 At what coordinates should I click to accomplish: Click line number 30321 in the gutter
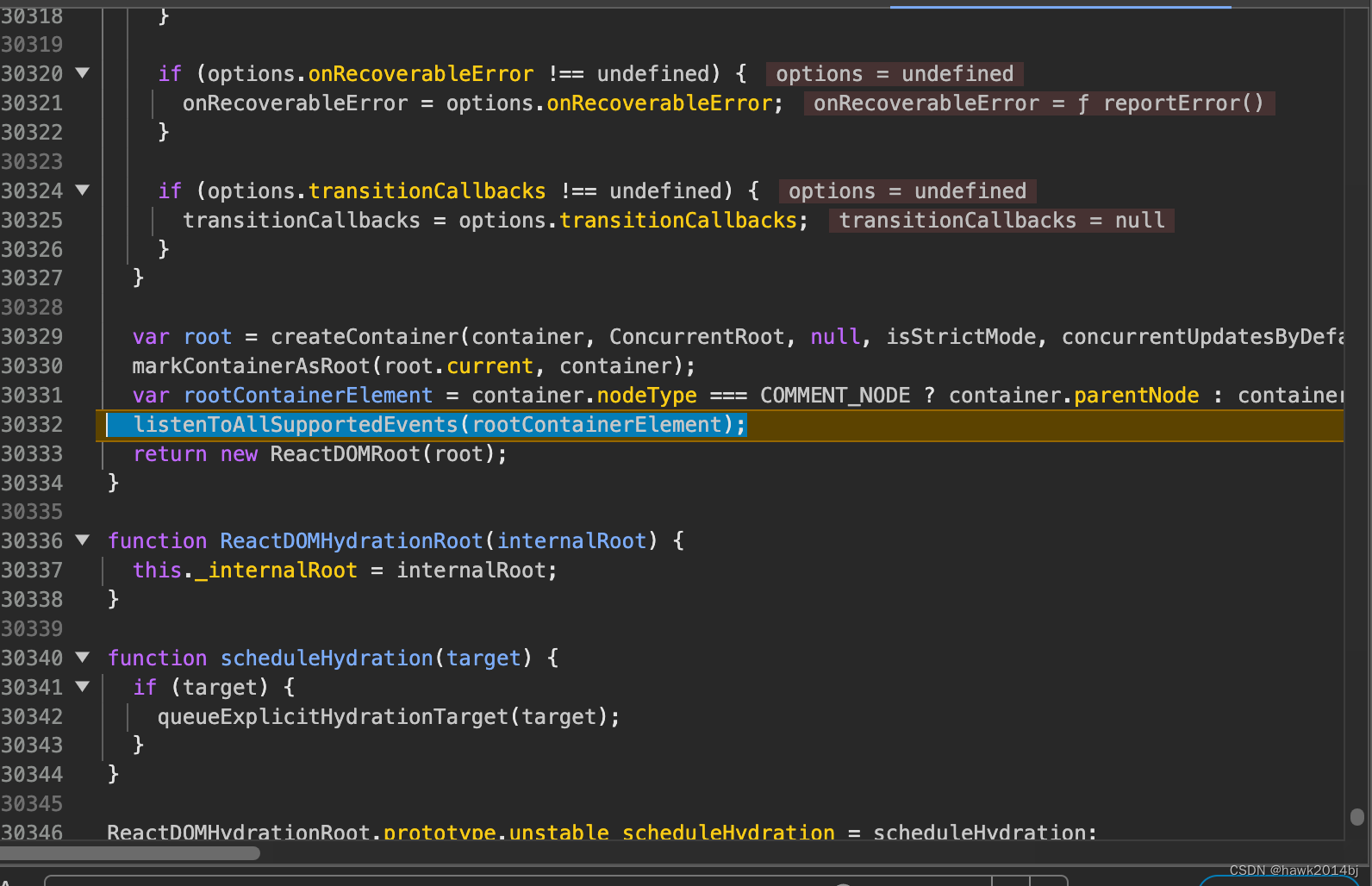point(32,103)
